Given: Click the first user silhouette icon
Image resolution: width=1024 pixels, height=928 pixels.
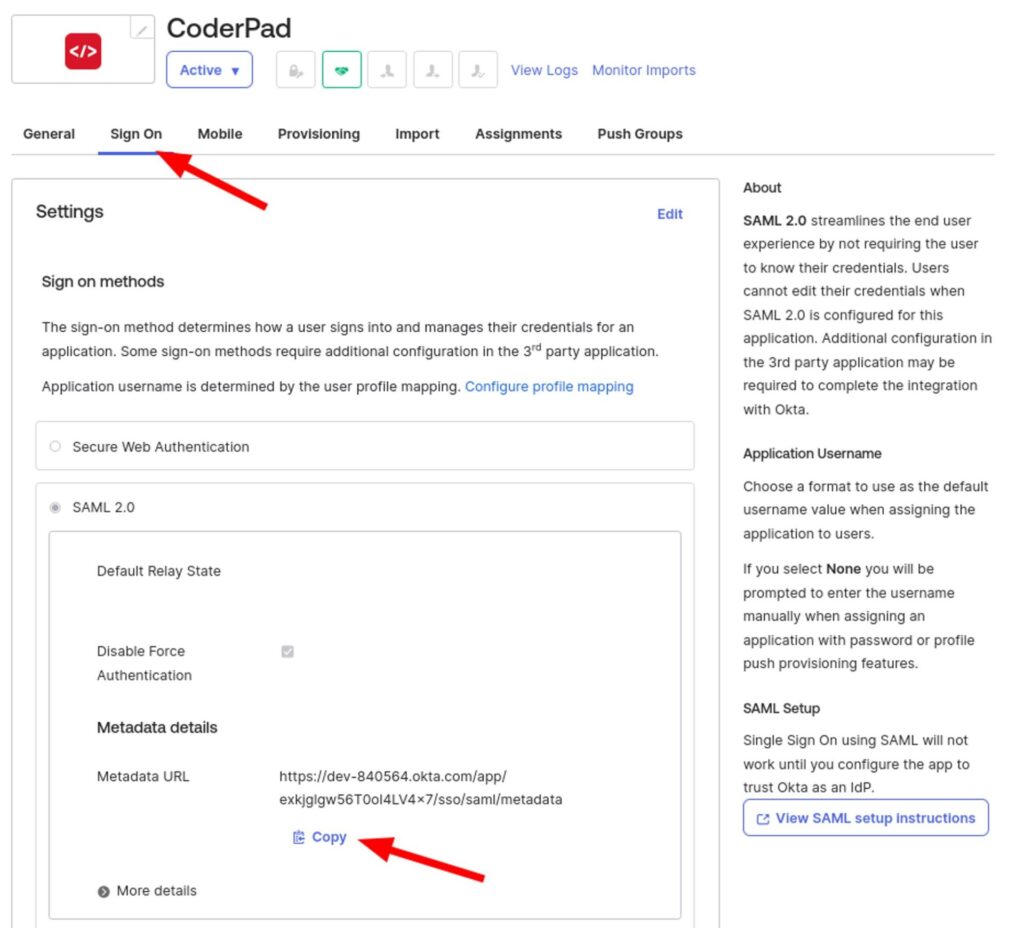Looking at the screenshot, I should click(x=387, y=70).
